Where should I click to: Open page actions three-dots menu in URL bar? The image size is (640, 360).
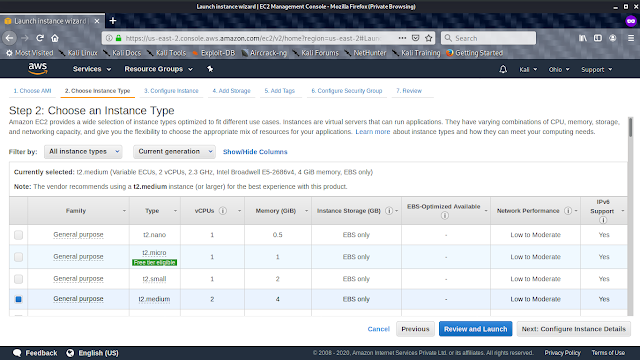point(402,38)
